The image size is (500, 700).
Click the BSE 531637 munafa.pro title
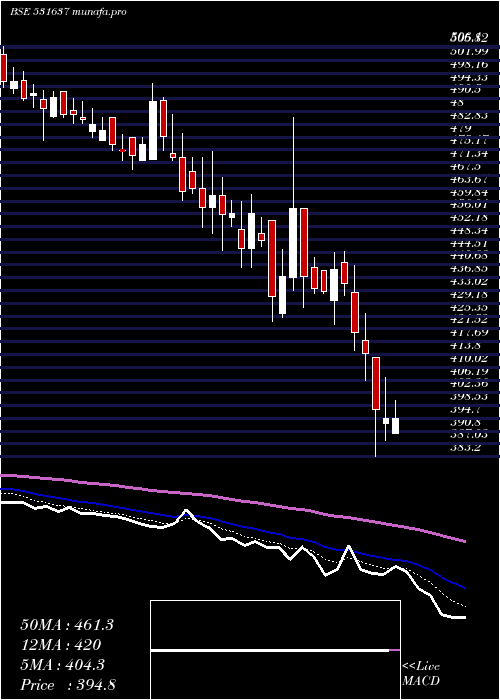click(x=68, y=12)
